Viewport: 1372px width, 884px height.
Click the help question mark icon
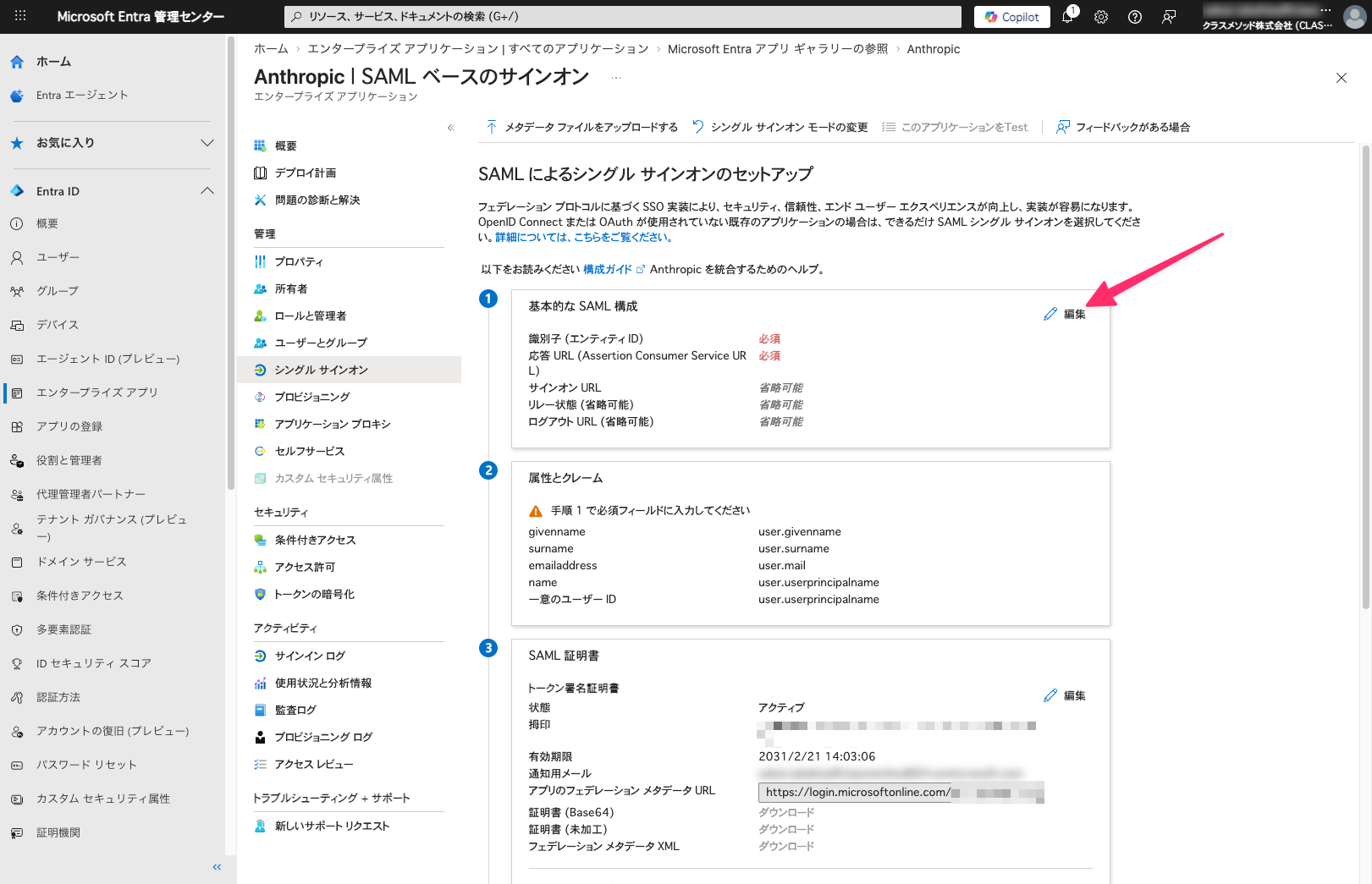1135,17
